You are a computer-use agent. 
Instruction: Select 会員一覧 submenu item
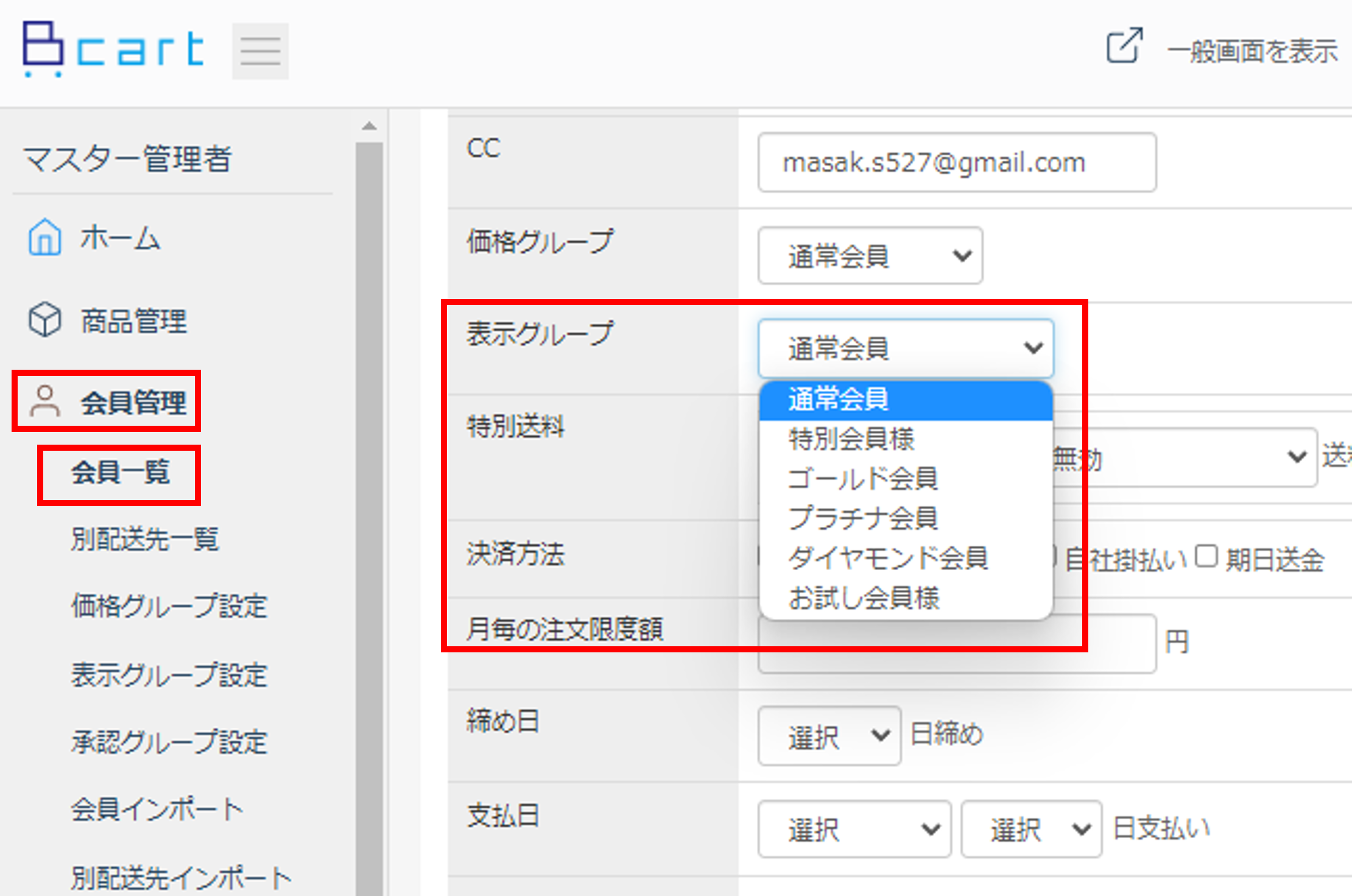coord(120,472)
